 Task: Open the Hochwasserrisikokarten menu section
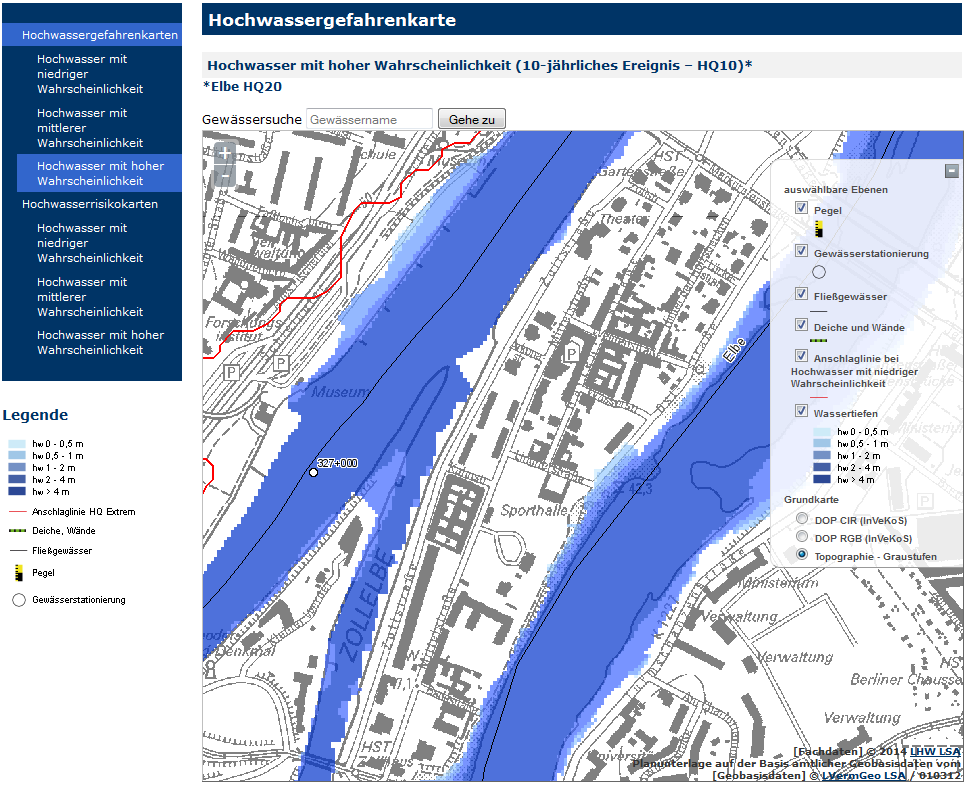click(90, 204)
